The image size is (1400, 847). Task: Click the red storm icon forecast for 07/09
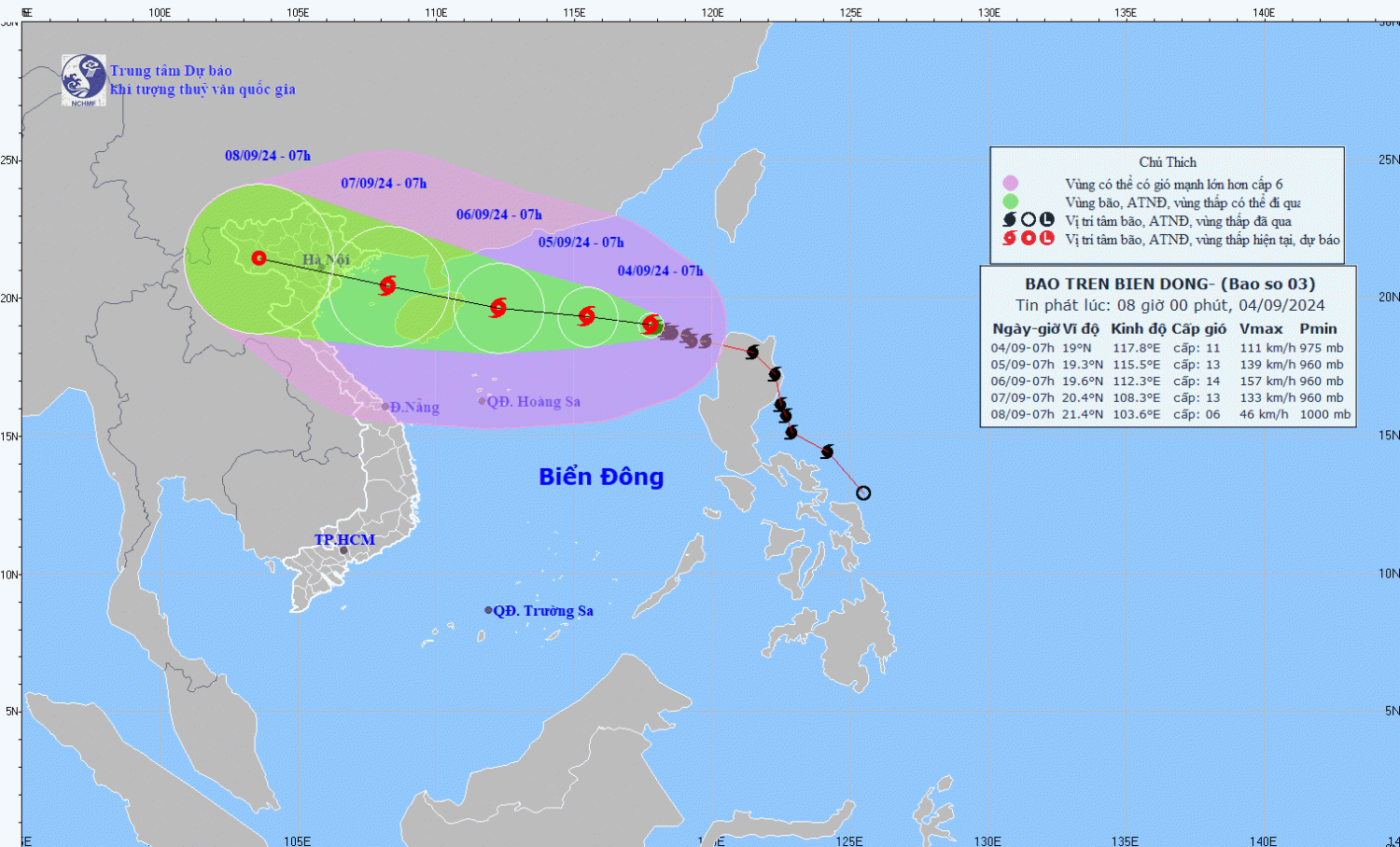pyautogui.click(x=388, y=285)
